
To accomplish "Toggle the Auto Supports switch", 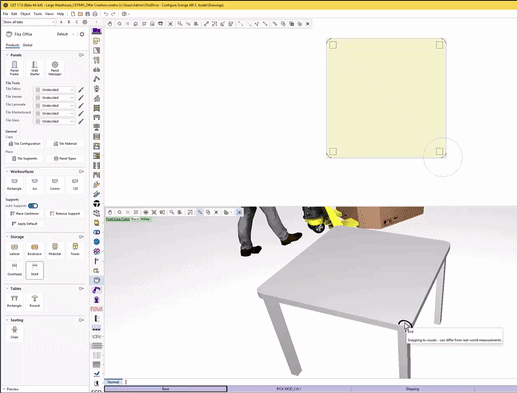I will [33, 206].
